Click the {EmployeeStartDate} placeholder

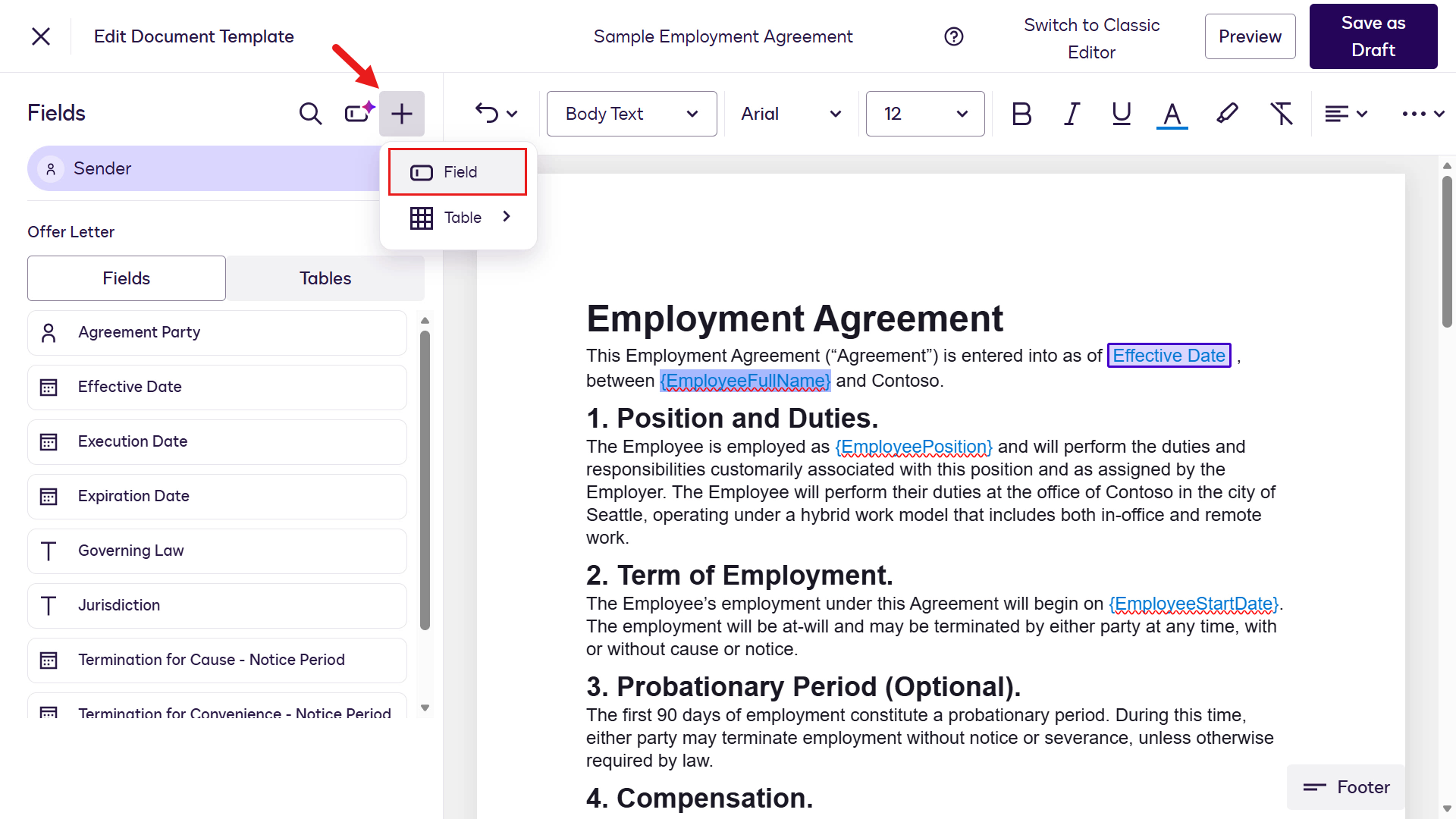(x=1194, y=604)
